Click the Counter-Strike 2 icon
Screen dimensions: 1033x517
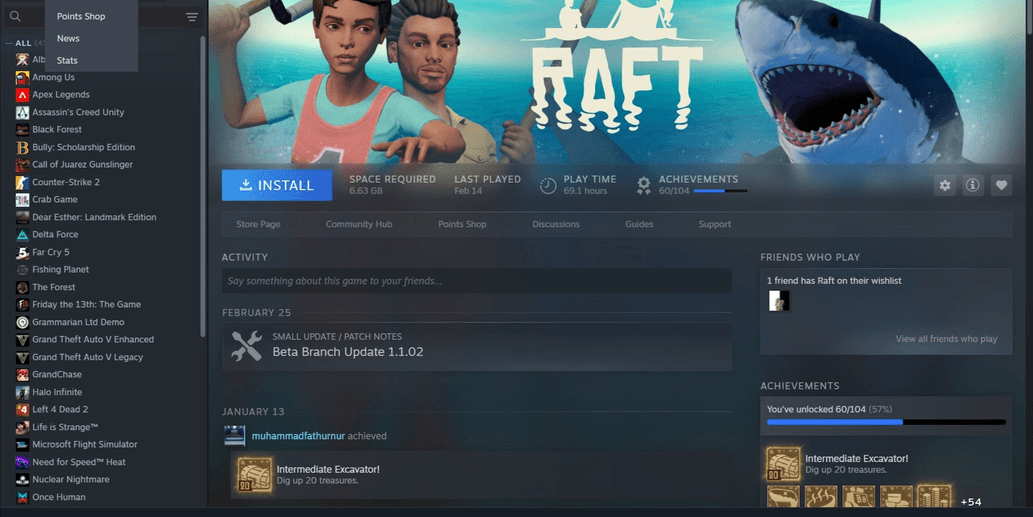22,182
